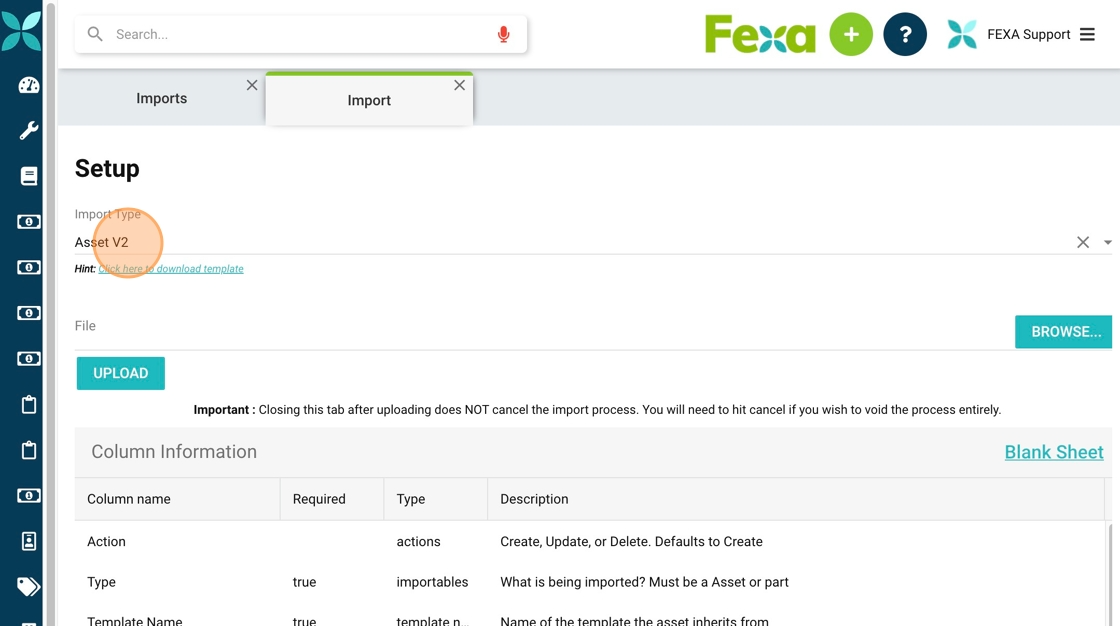Open help with the question mark icon
This screenshot has height=626, width=1120.
[x=904, y=35]
